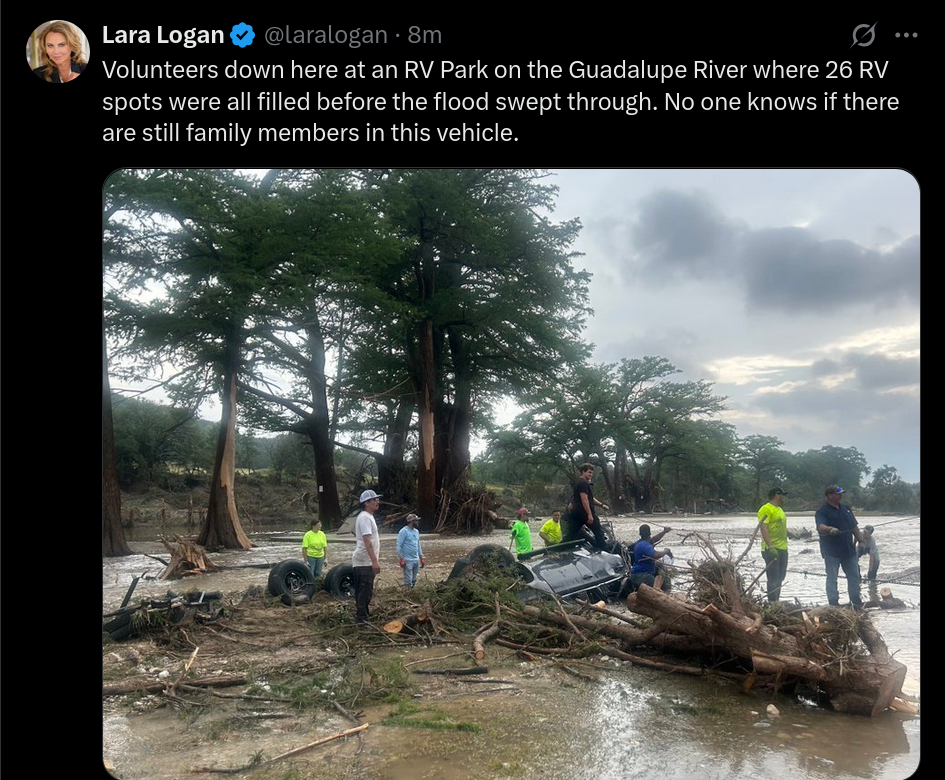Click the man in white cap and shirt
Viewport: 945px width, 780px height.
[366, 555]
